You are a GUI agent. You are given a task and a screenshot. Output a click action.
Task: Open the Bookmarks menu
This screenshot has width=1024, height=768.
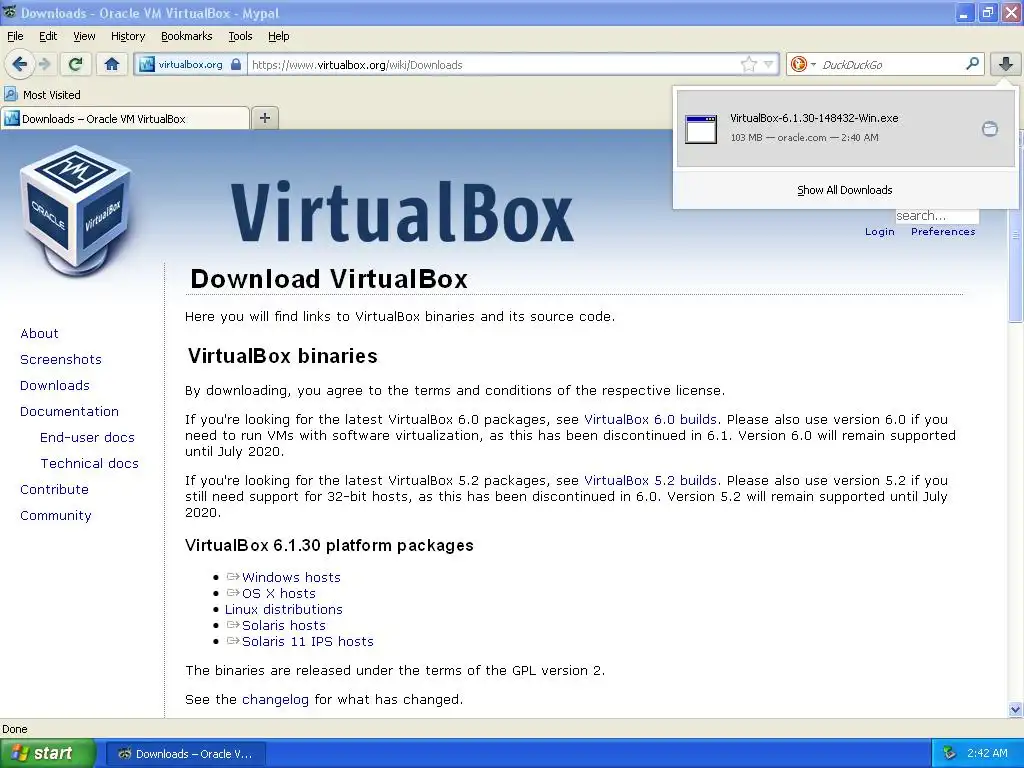pos(186,36)
